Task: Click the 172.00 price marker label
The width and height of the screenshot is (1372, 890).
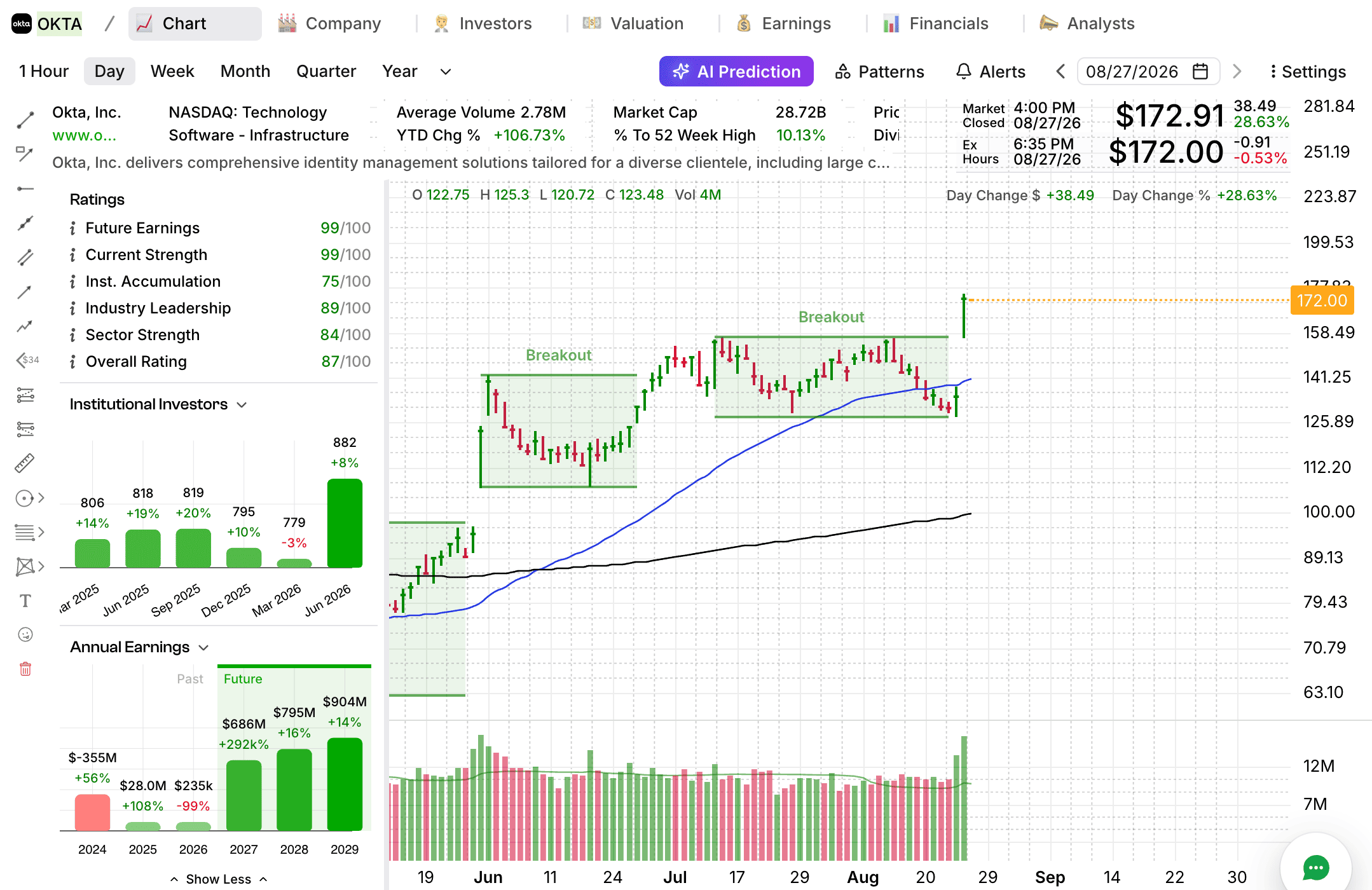Action: click(x=1322, y=301)
